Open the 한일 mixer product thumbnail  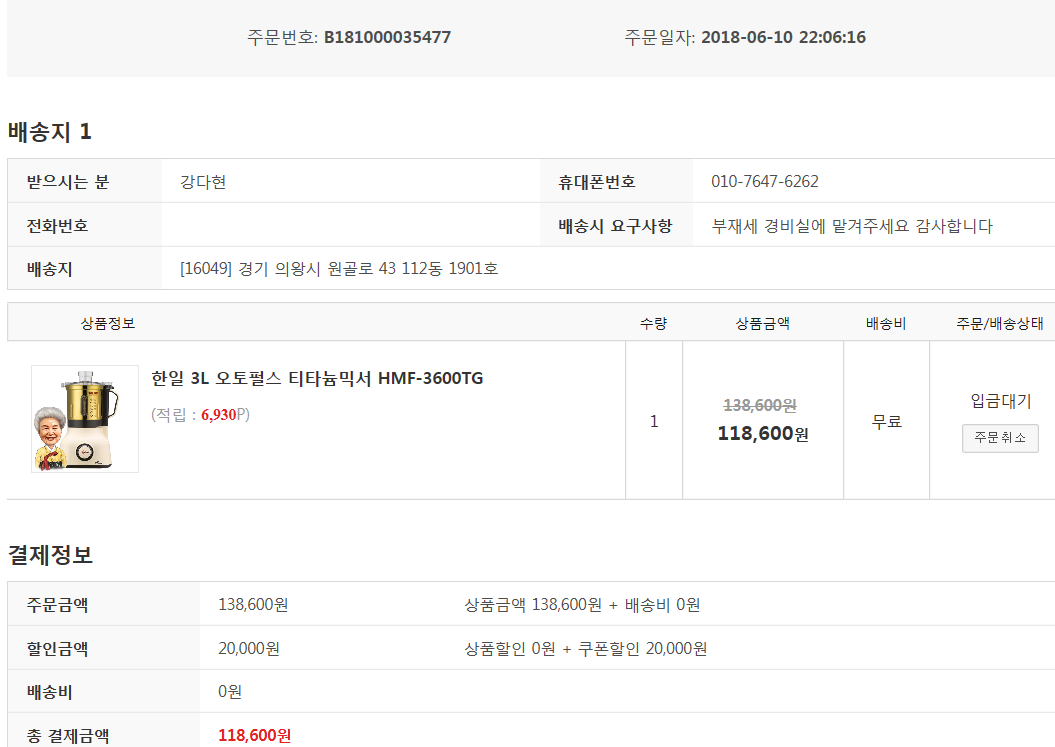(x=85, y=419)
